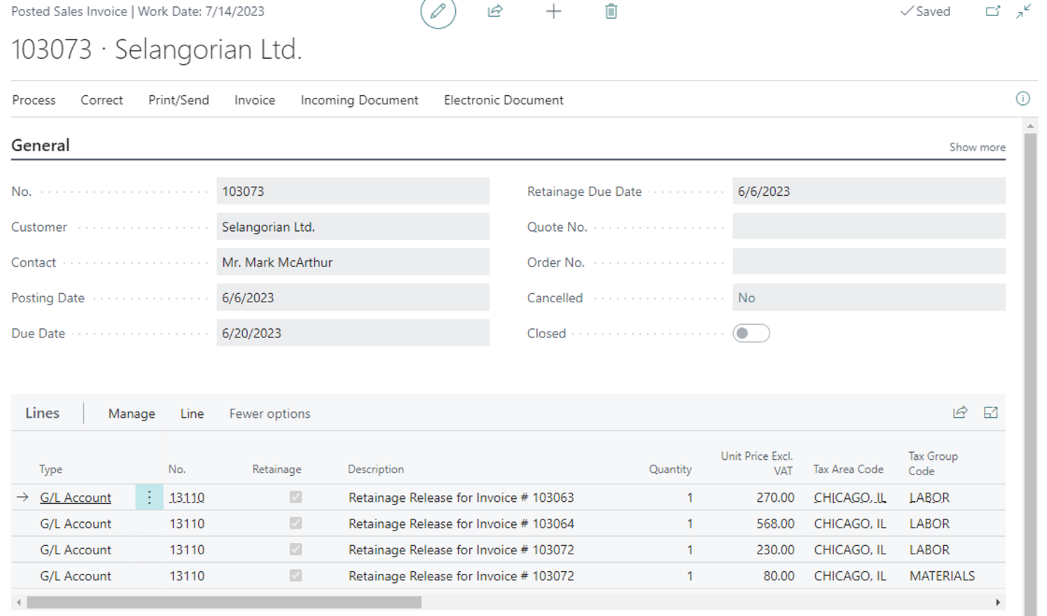Click Retainage checkbox for Invoice 103063 line
This screenshot has width=1047, height=616.
click(x=295, y=497)
